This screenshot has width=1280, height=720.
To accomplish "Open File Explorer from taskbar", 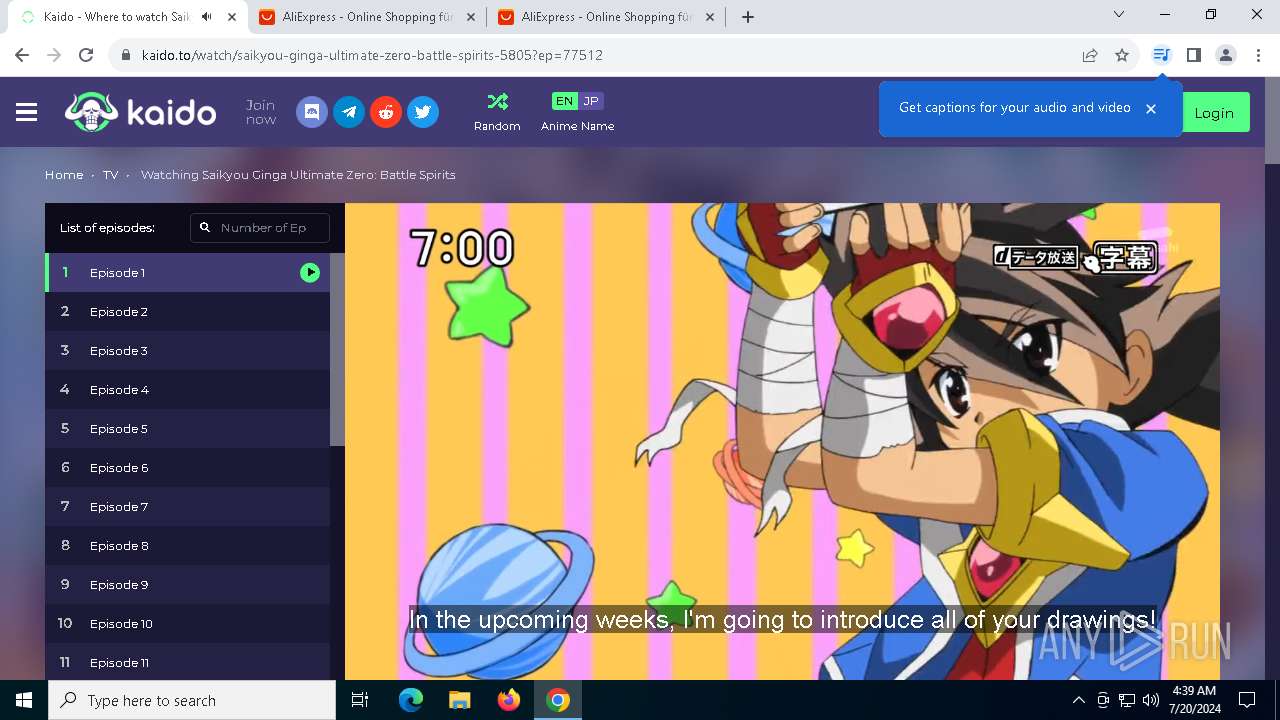I will click(460, 700).
